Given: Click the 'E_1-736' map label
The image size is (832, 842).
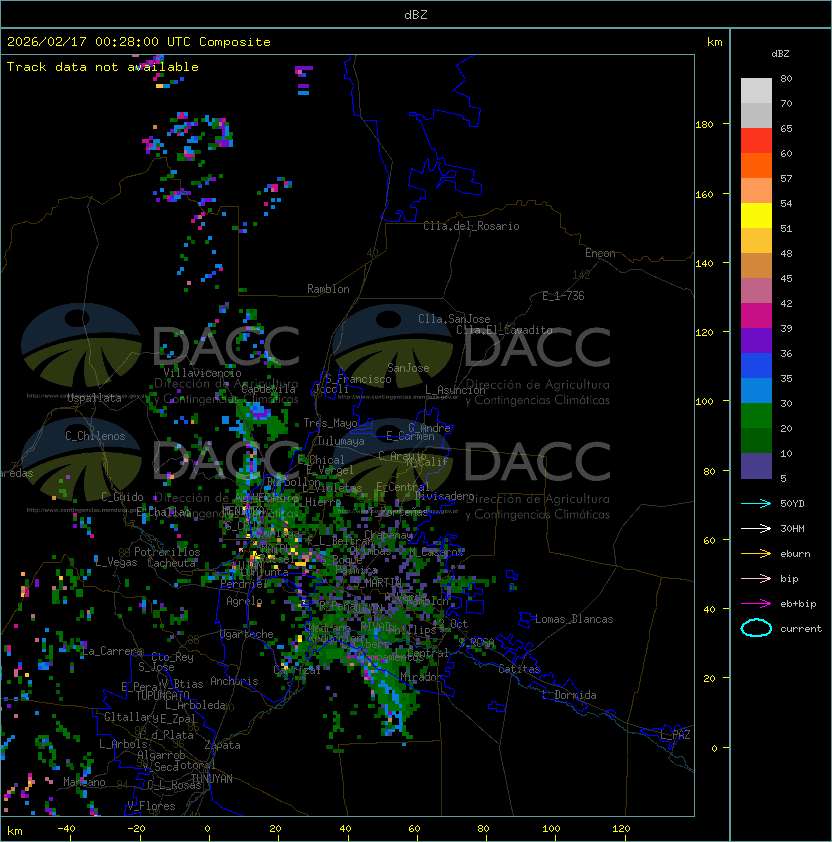Looking at the screenshot, I should point(563,296).
